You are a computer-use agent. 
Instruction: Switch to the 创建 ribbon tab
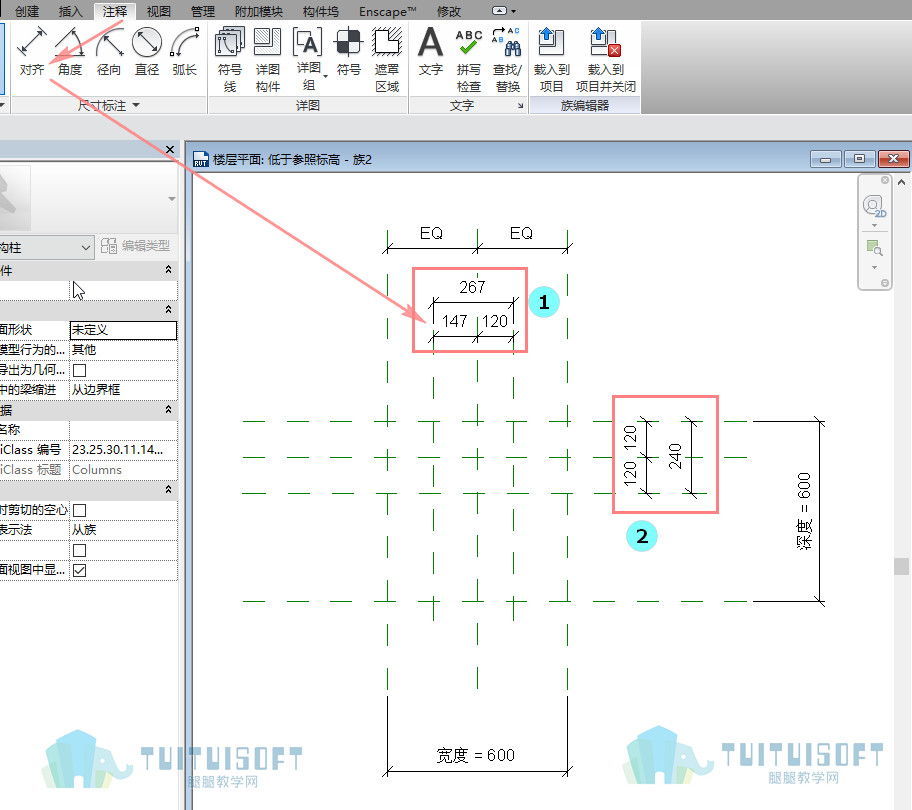pyautogui.click(x=27, y=11)
